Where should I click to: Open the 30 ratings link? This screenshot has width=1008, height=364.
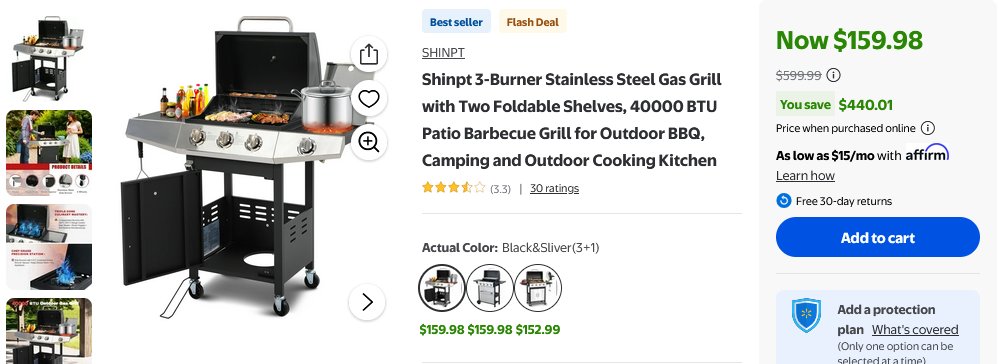tap(554, 188)
